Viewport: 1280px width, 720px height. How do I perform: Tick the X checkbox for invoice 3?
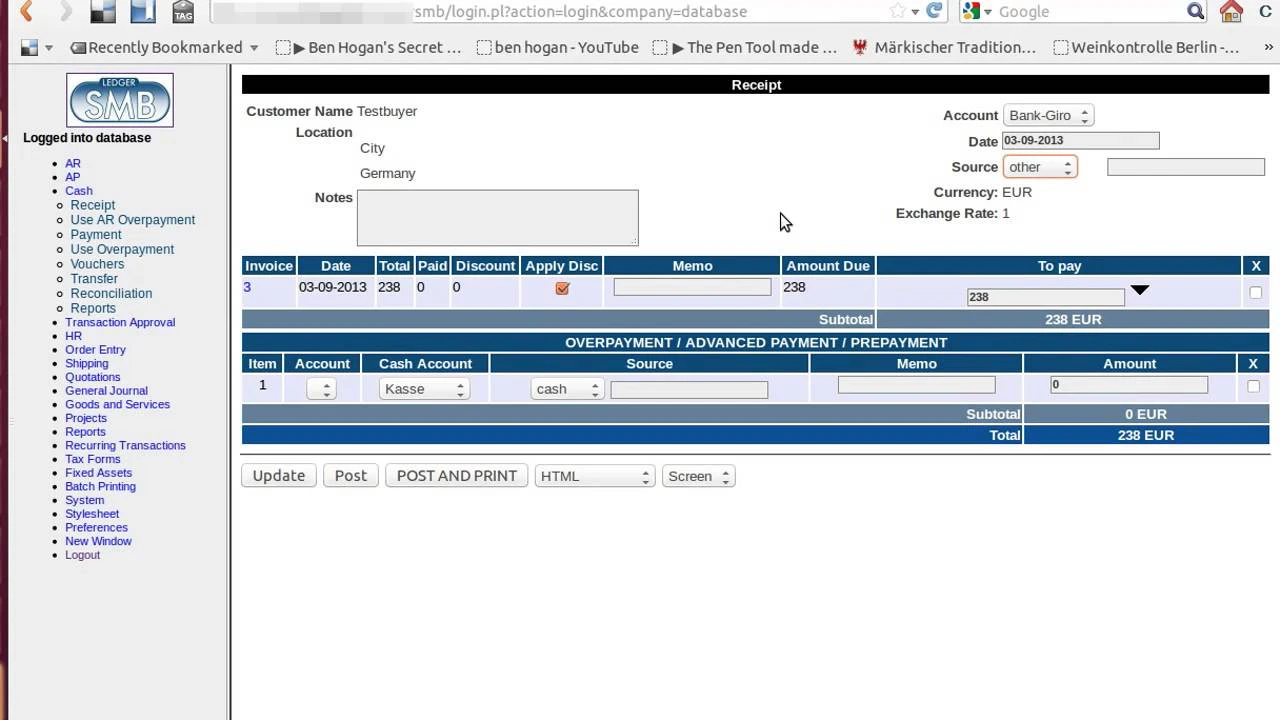[1256, 293]
